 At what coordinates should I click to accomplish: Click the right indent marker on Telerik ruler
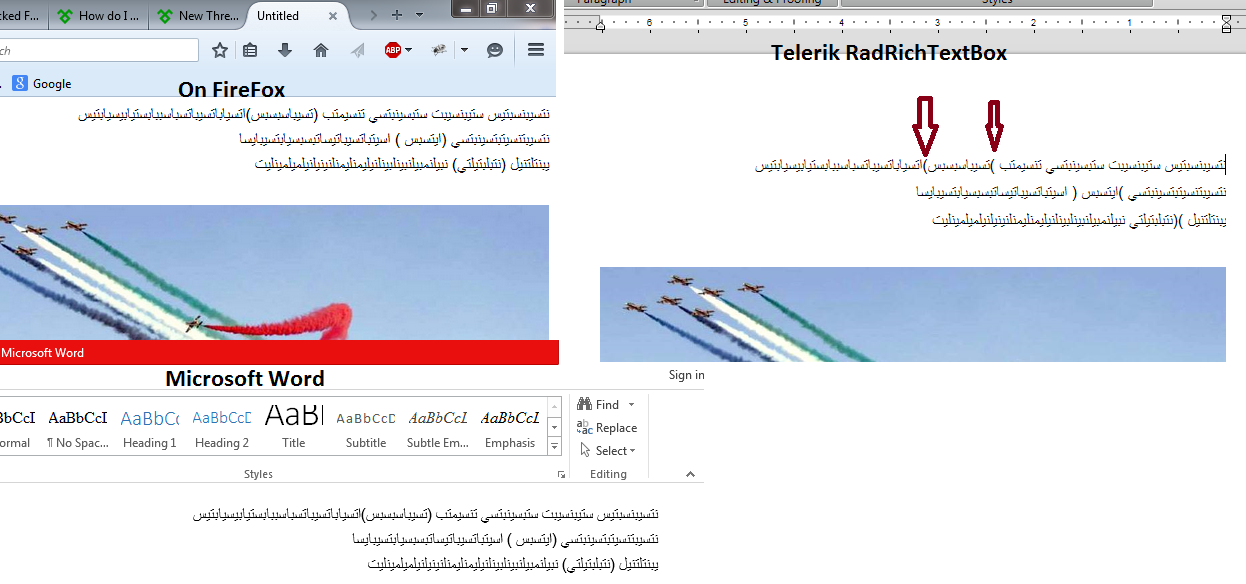tap(1226, 24)
